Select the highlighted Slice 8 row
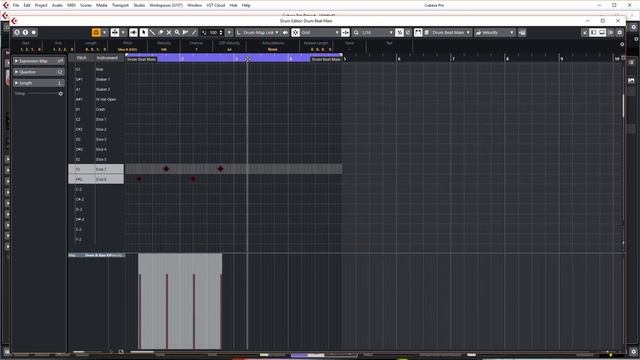640x360 pixels. [x=96, y=179]
